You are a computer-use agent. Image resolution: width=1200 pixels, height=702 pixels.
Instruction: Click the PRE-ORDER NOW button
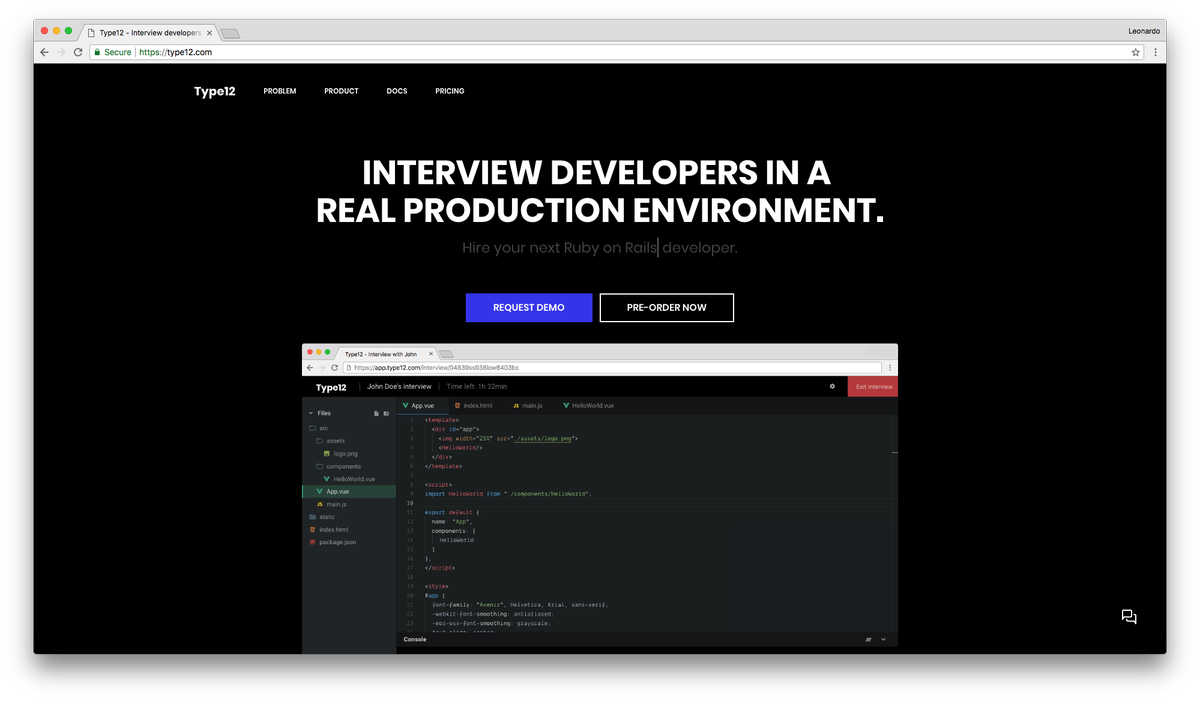(667, 308)
